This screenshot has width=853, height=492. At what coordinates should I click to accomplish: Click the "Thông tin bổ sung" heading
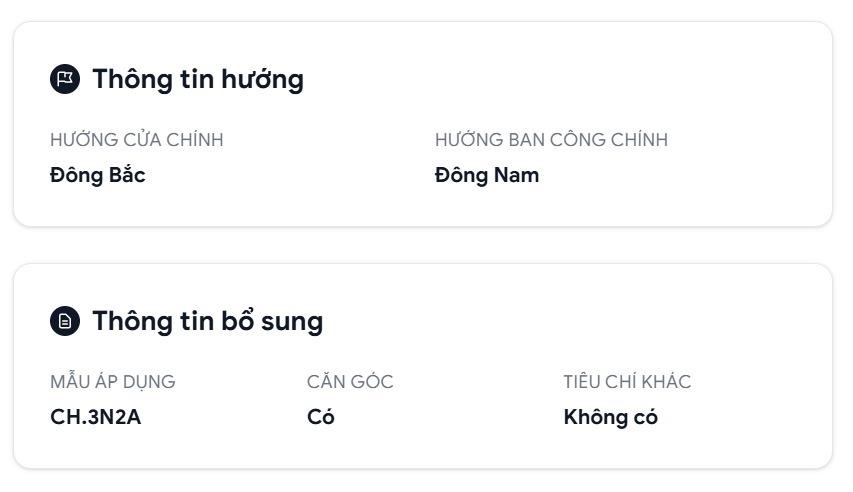pos(208,321)
